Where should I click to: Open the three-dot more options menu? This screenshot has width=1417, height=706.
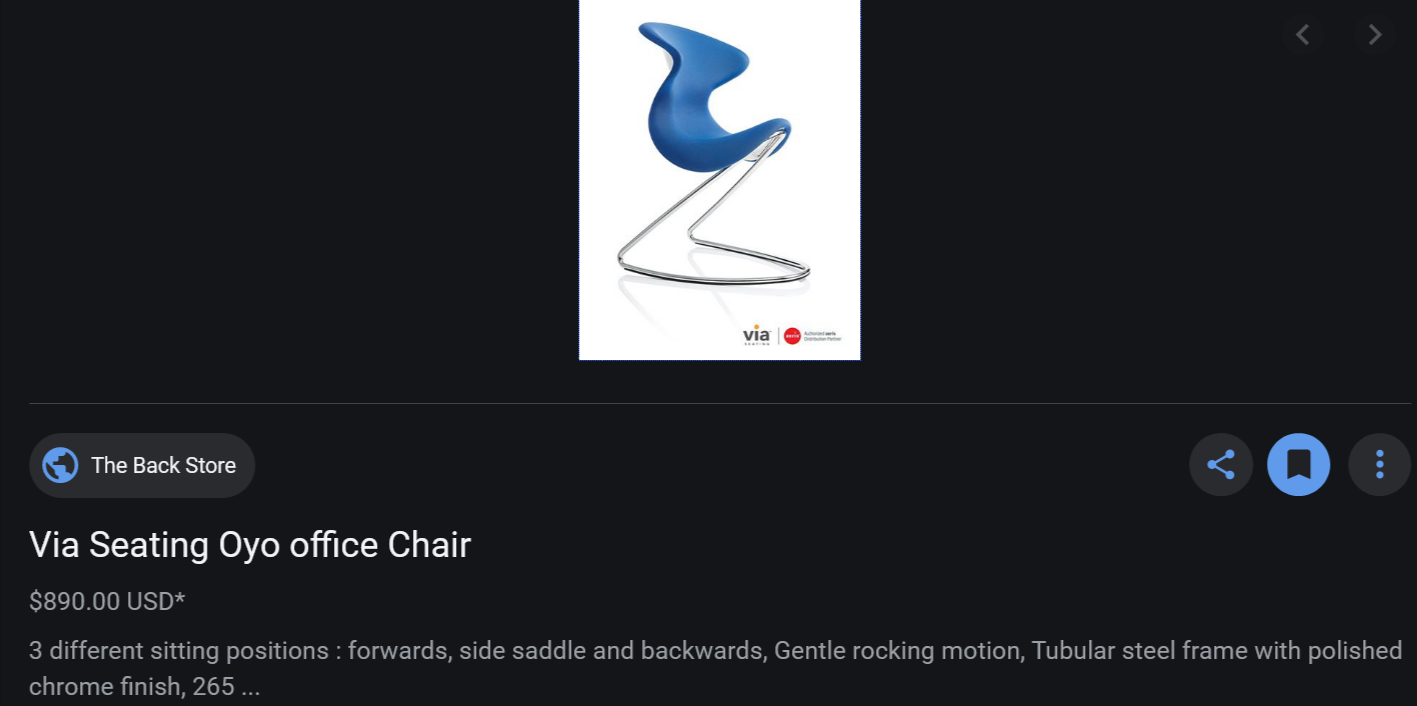tap(1379, 465)
